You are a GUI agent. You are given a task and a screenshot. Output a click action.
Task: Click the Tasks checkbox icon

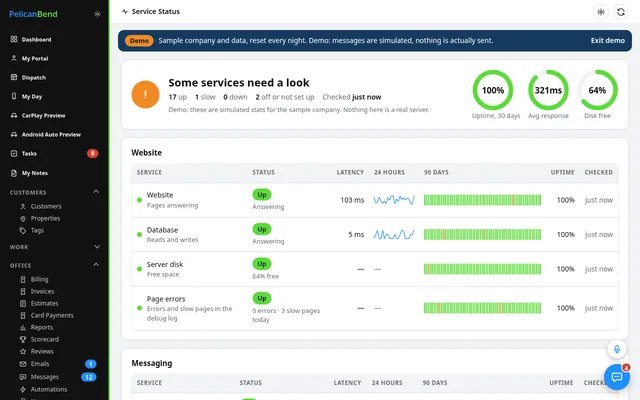(x=14, y=153)
